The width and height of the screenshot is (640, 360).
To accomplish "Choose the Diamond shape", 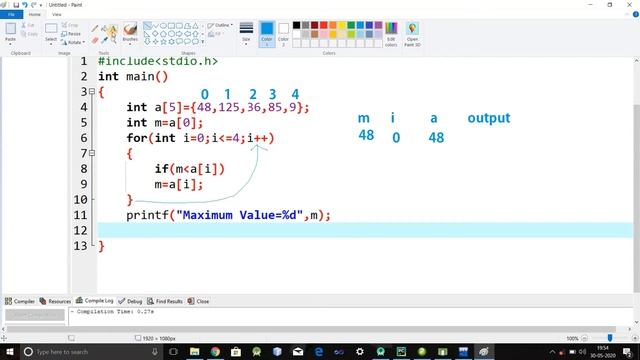I will pos(155,33).
